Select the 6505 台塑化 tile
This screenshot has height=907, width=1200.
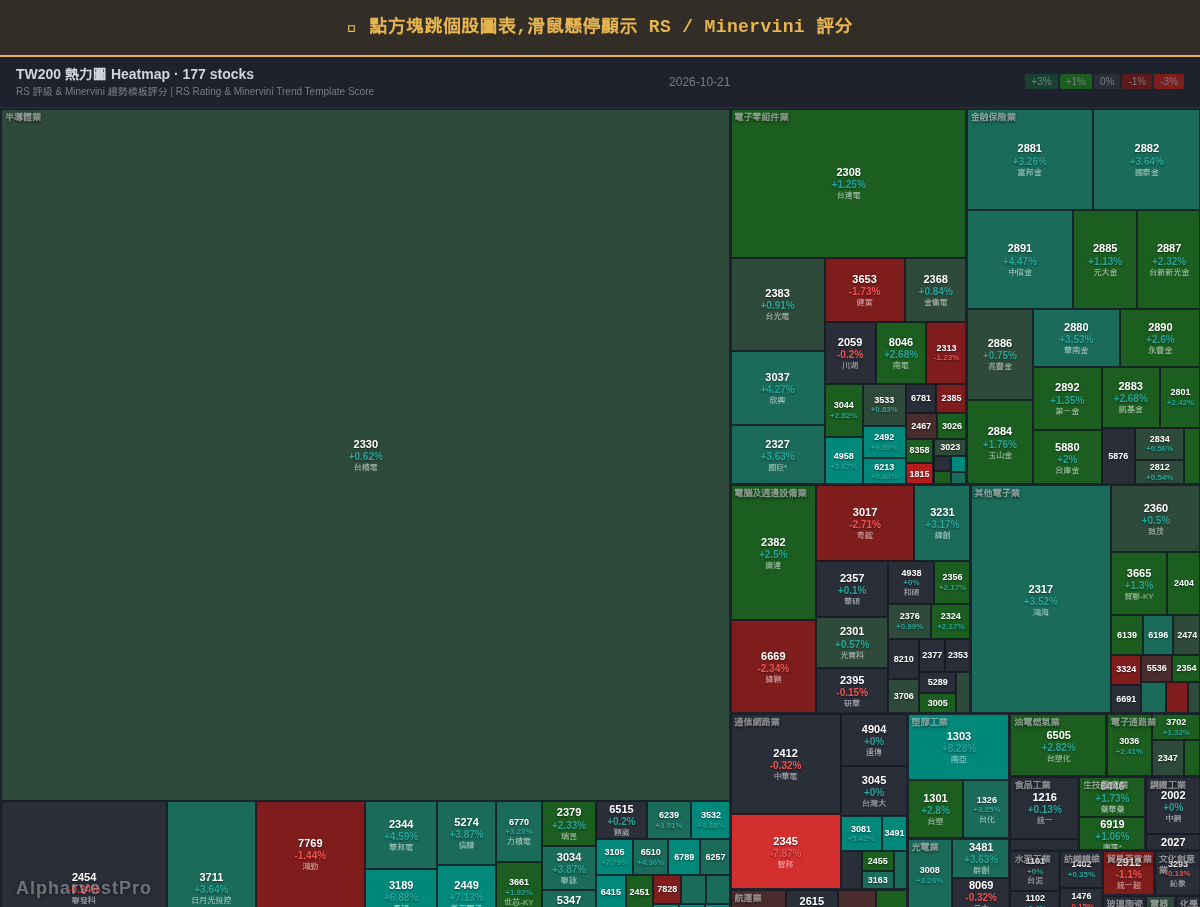(x=1058, y=745)
